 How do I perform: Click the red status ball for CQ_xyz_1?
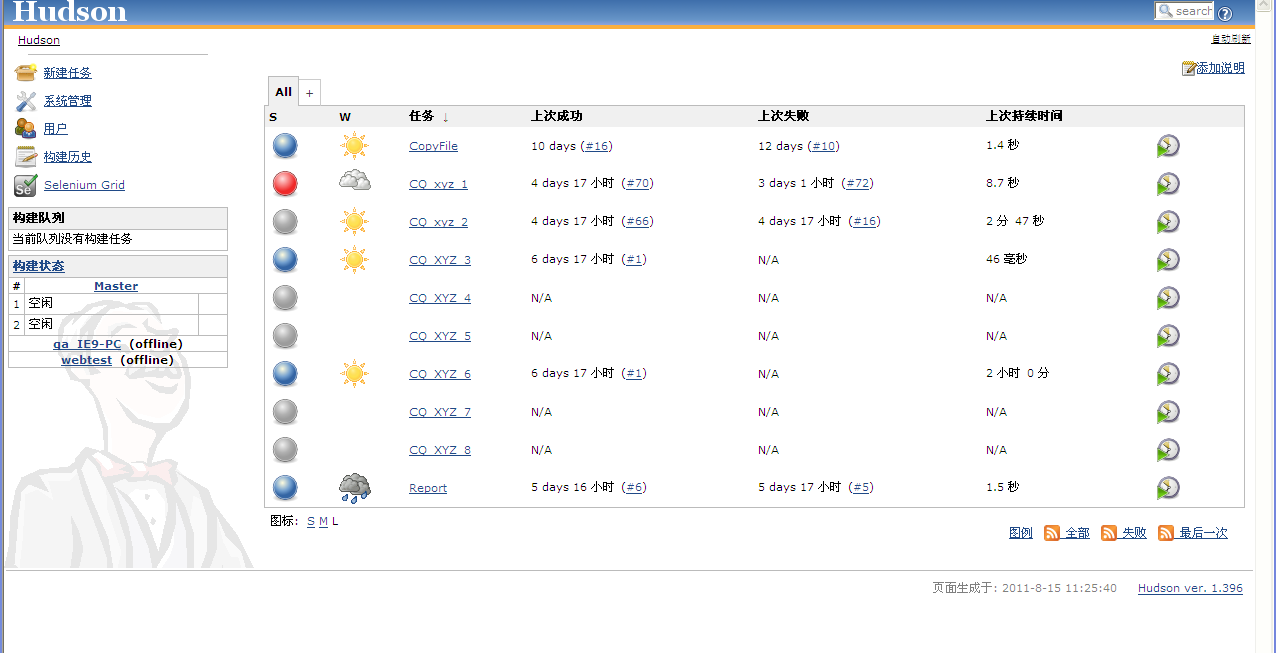point(285,184)
